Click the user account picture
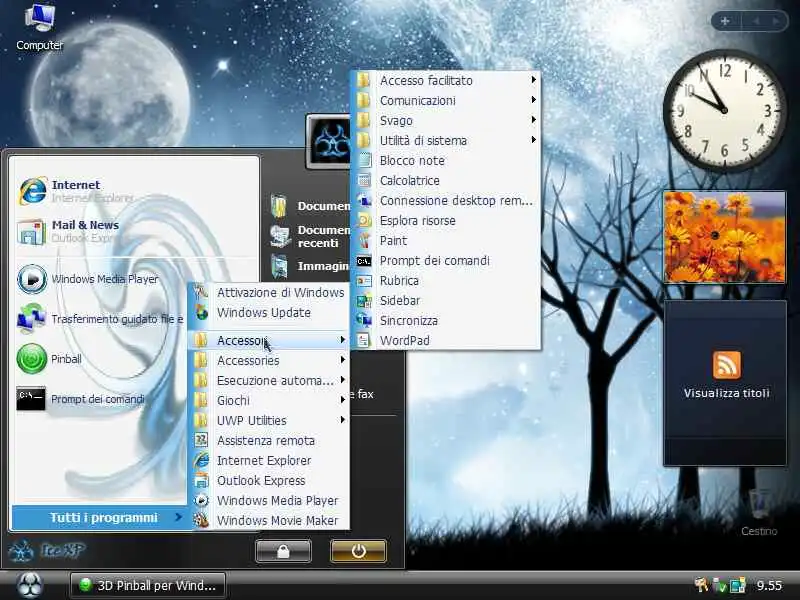Image resolution: width=800 pixels, height=600 pixels. click(330, 142)
